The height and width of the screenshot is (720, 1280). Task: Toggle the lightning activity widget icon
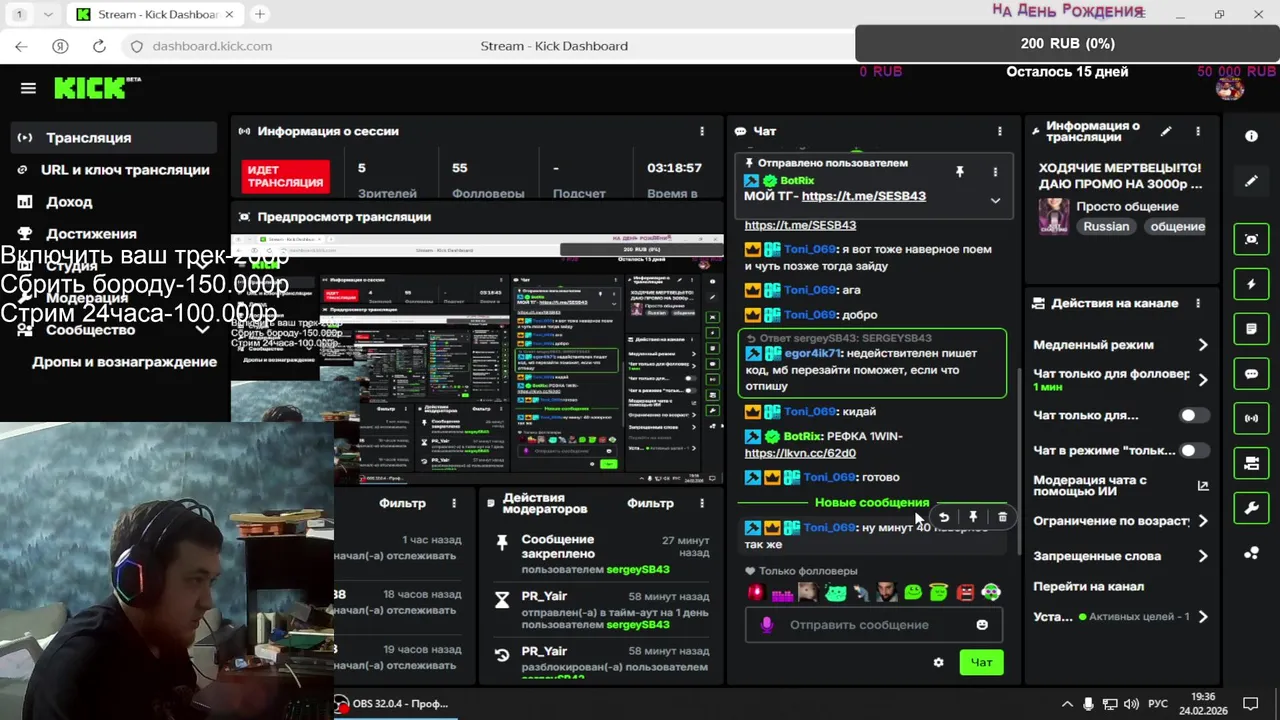(x=1251, y=284)
